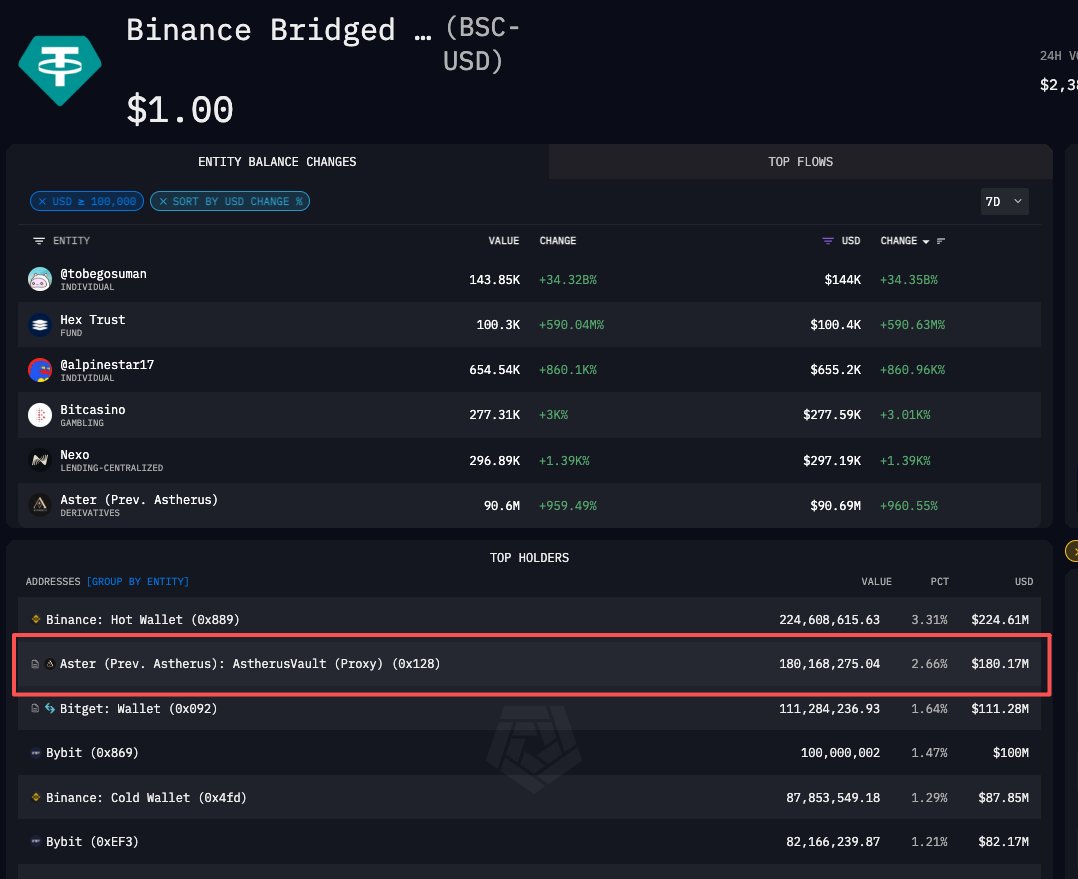
Task: Open Binance: Hot Wallet (0x889) address
Action: (142, 619)
